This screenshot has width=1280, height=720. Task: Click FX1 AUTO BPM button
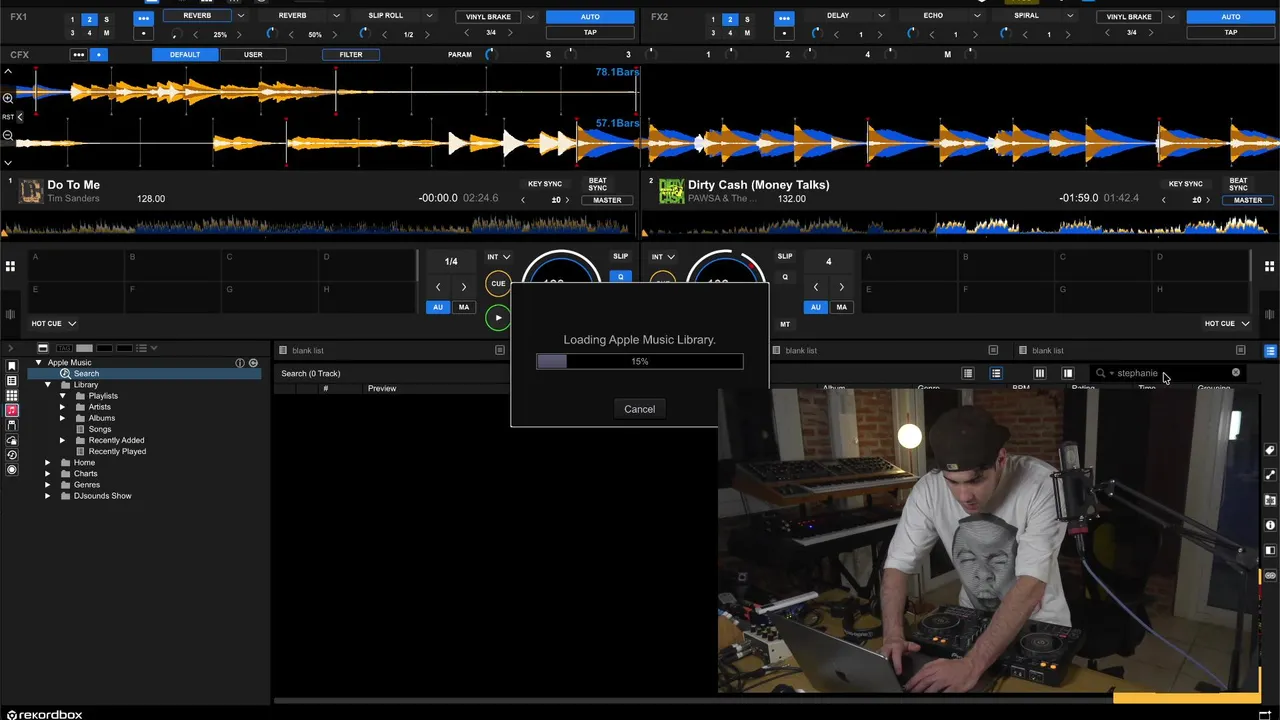(x=590, y=17)
